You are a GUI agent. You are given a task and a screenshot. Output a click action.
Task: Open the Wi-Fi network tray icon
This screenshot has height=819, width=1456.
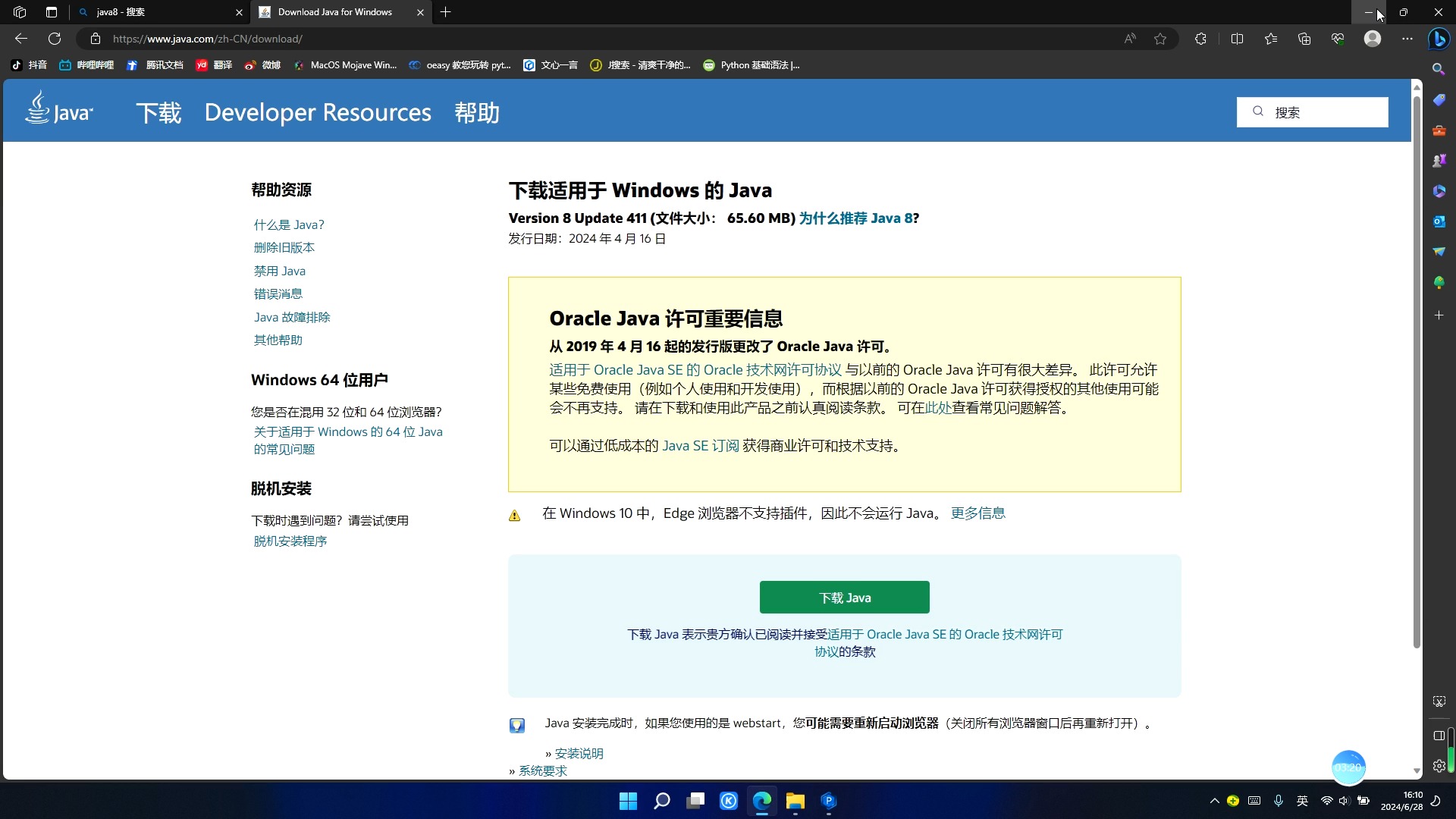1326,801
